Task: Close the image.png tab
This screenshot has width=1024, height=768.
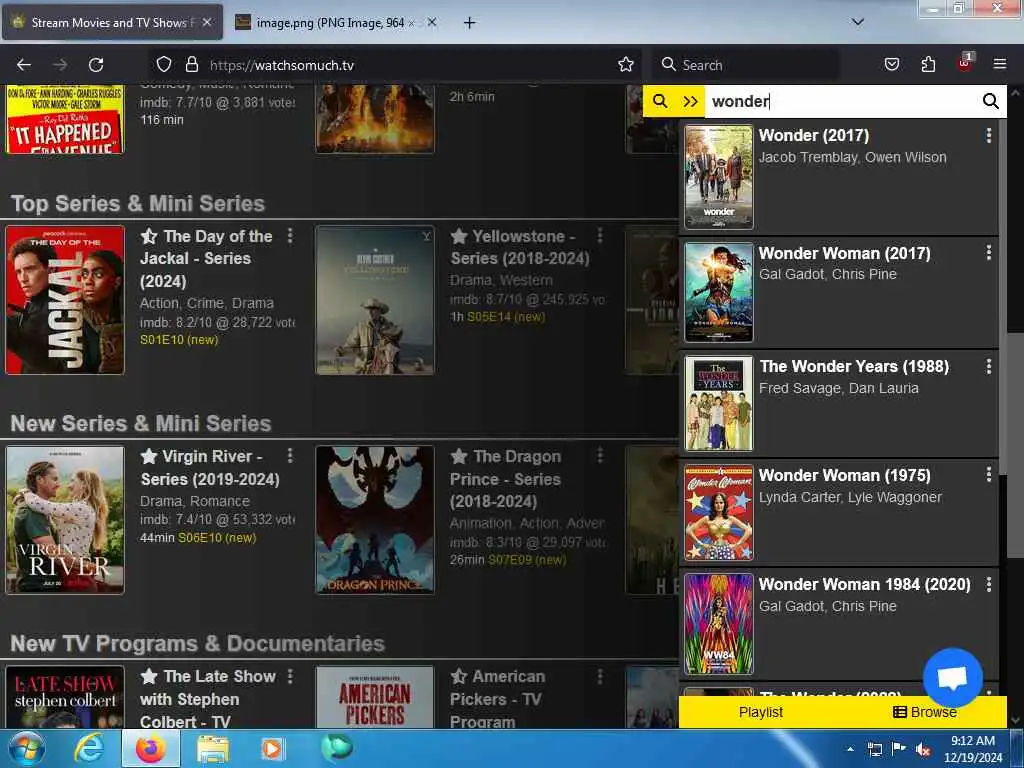Action: click(x=432, y=22)
